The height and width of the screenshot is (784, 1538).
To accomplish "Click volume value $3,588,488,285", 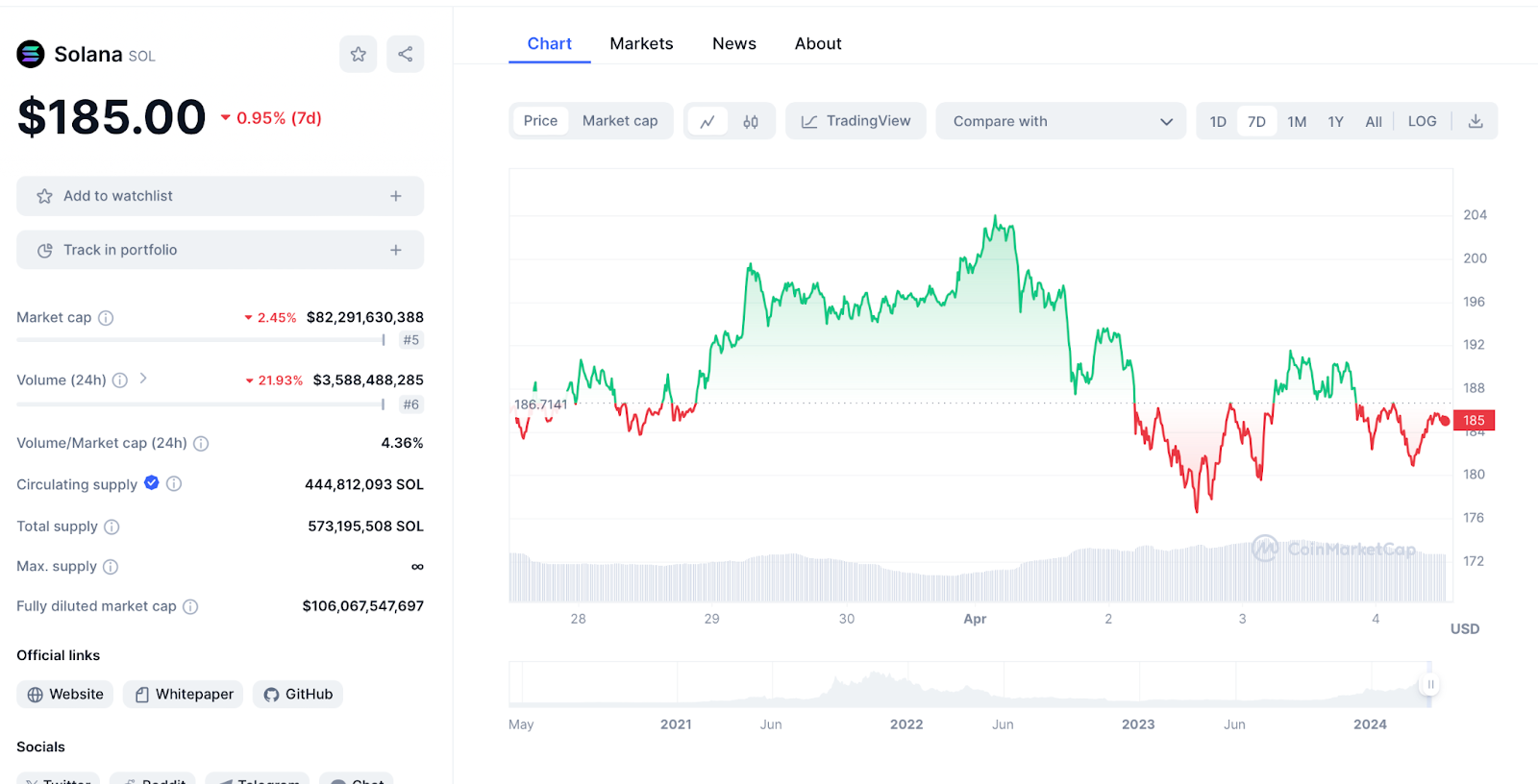I will coord(368,380).
